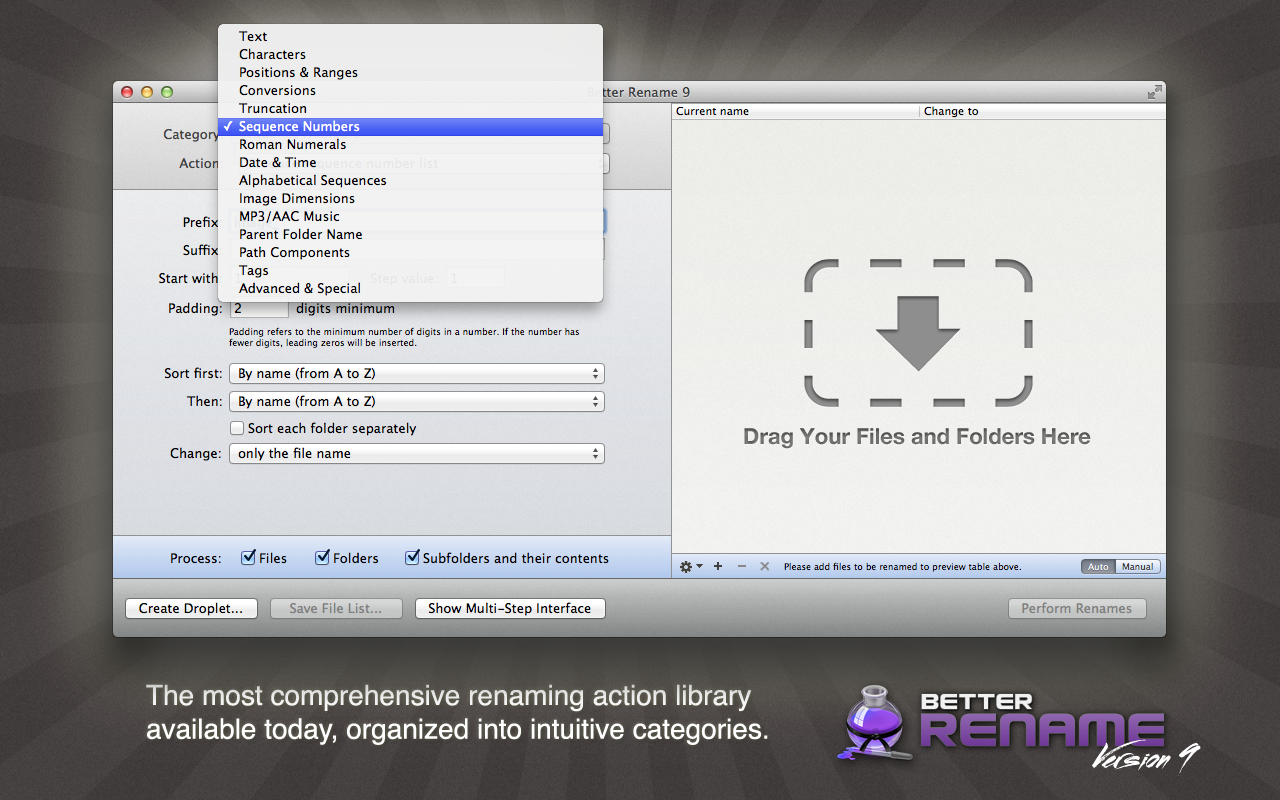Click the plus icon to add files

point(718,566)
